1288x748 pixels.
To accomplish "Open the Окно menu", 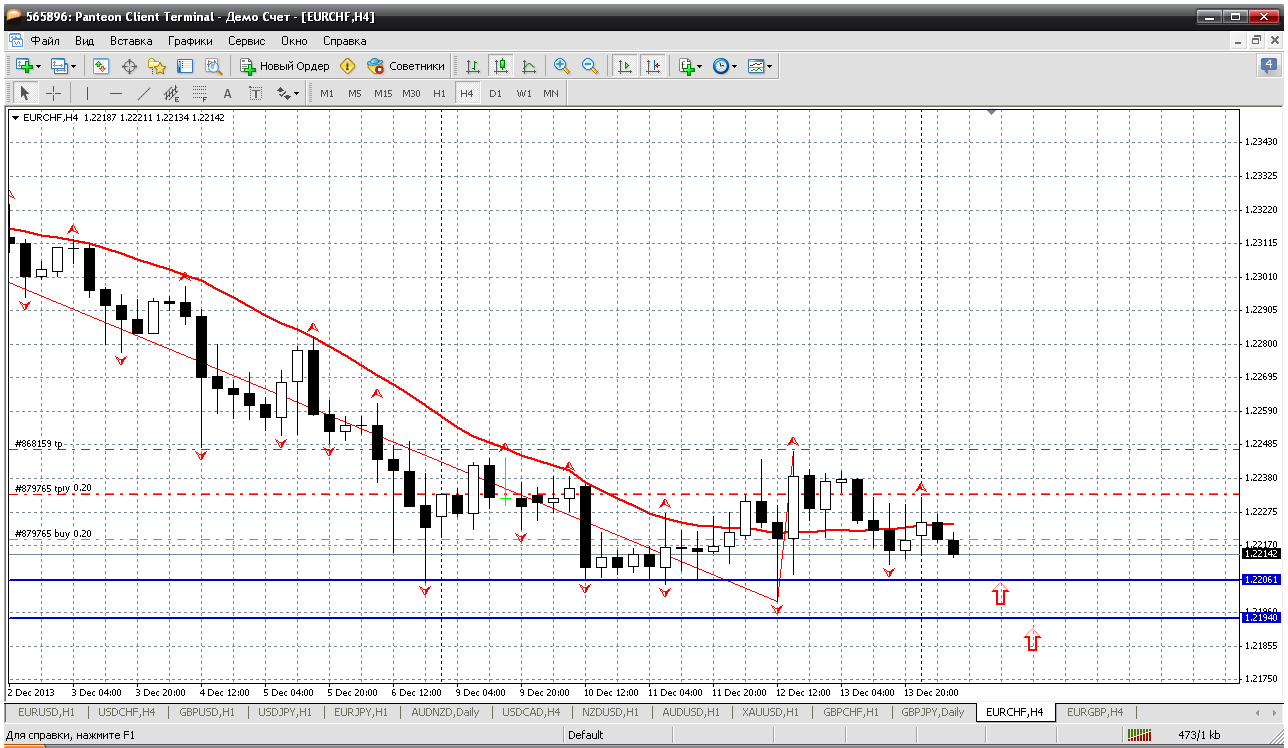I will click(294, 41).
